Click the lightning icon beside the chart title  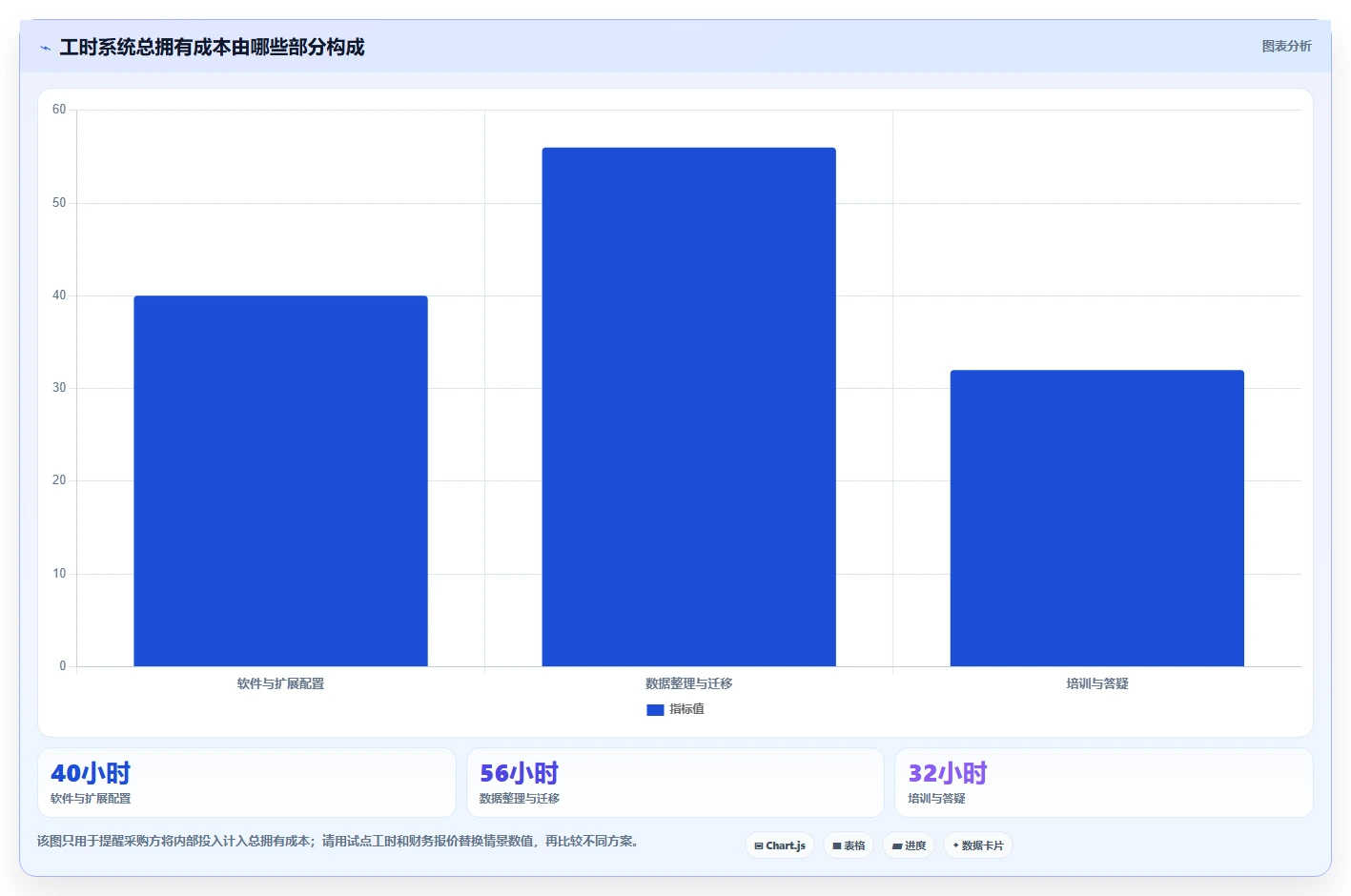click(45, 48)
